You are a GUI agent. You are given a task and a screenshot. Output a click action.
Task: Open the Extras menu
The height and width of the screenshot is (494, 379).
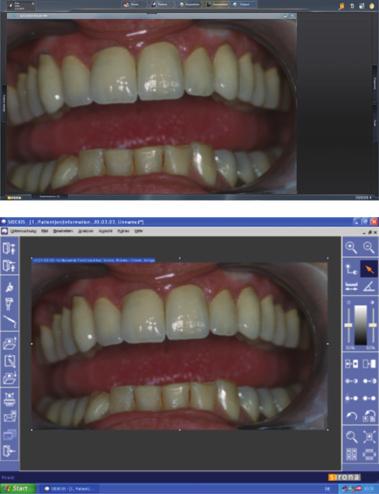(x=124, y=231)
